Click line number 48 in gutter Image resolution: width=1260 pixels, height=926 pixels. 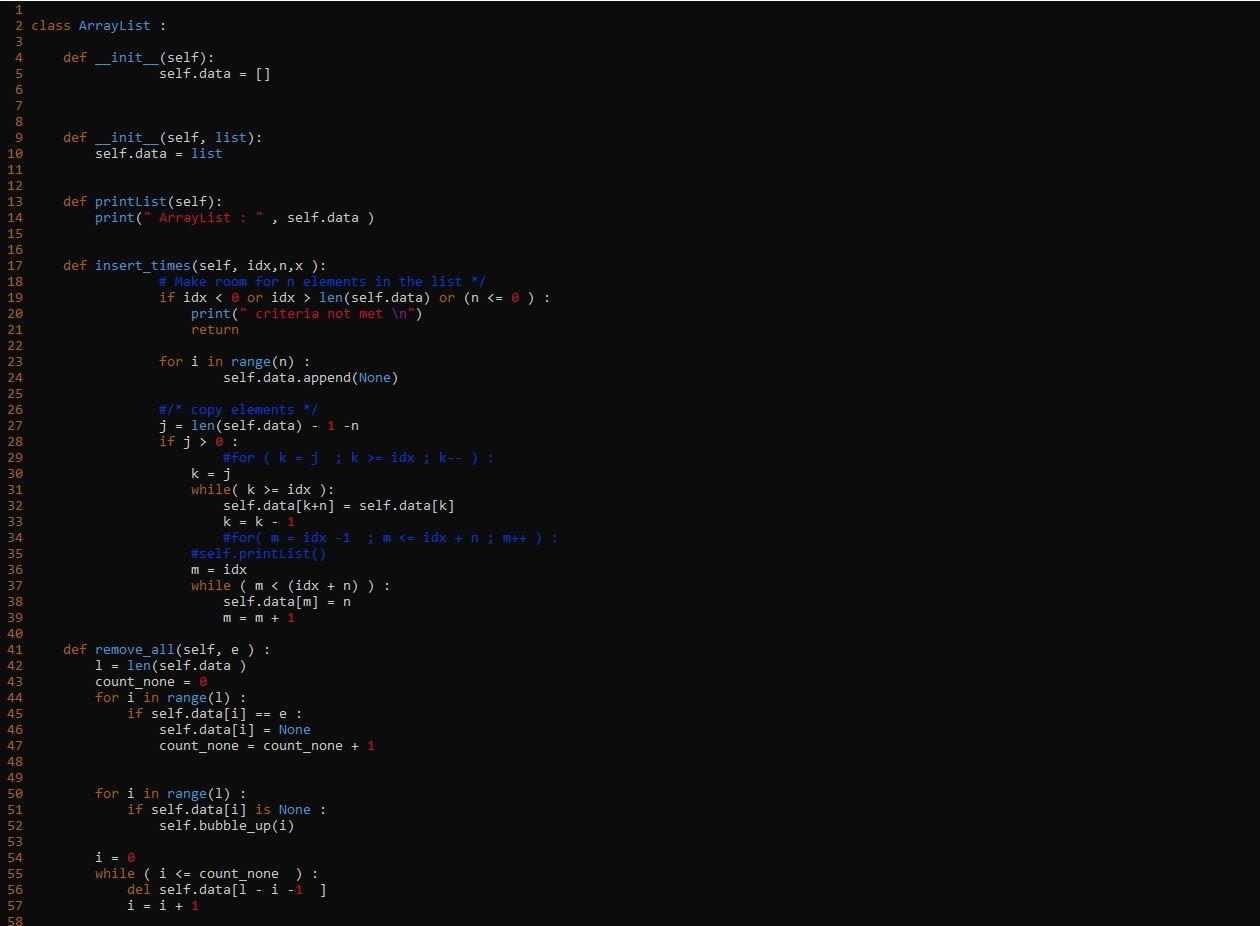pyautogui.click(x=15, y=762)
